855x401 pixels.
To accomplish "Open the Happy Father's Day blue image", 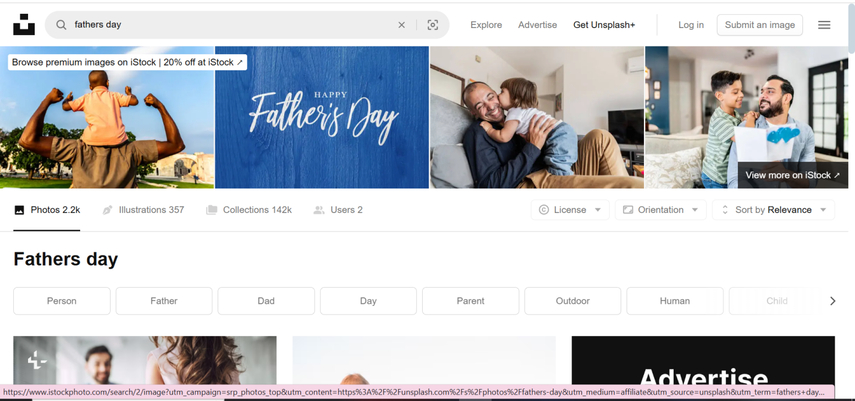I will click(322, 117).
